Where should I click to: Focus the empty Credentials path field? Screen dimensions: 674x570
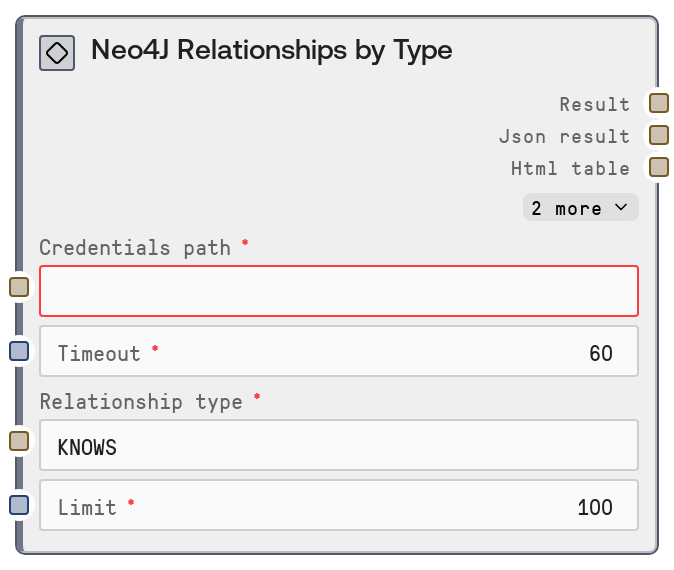tap(338, 291)
